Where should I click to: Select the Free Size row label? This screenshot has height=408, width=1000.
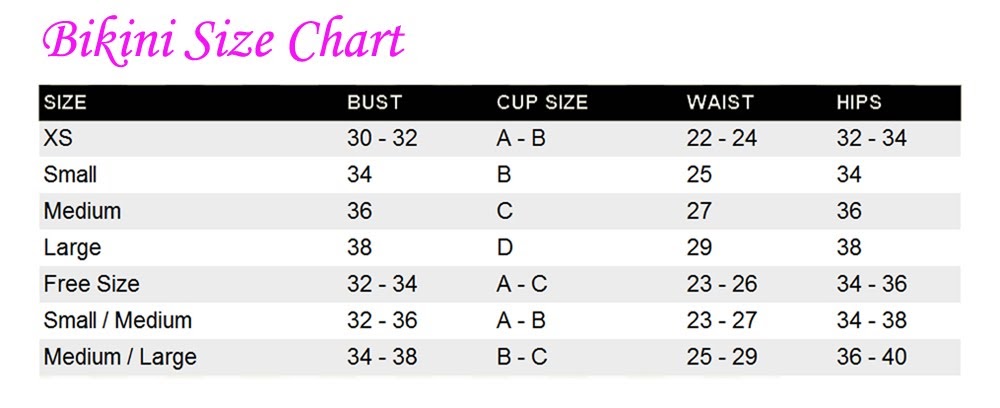click(91, 284)
